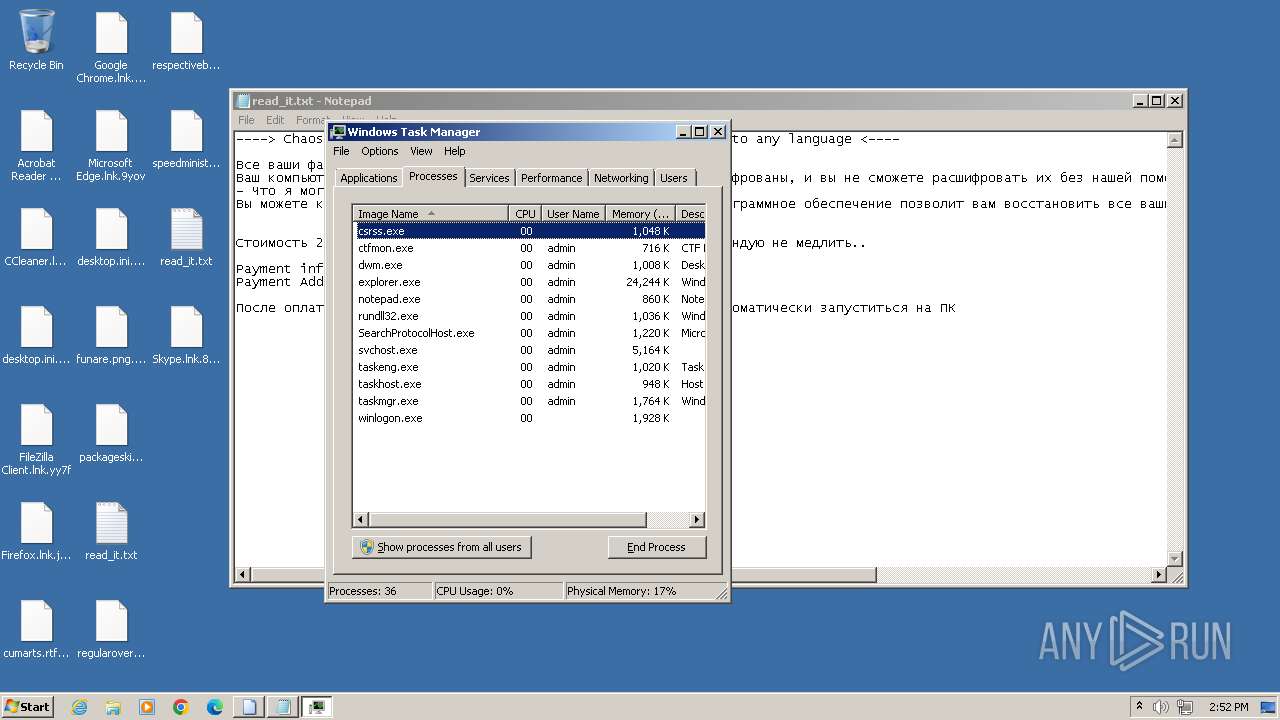
Task: Switch to the Users tab
Action: coord(674,178)
